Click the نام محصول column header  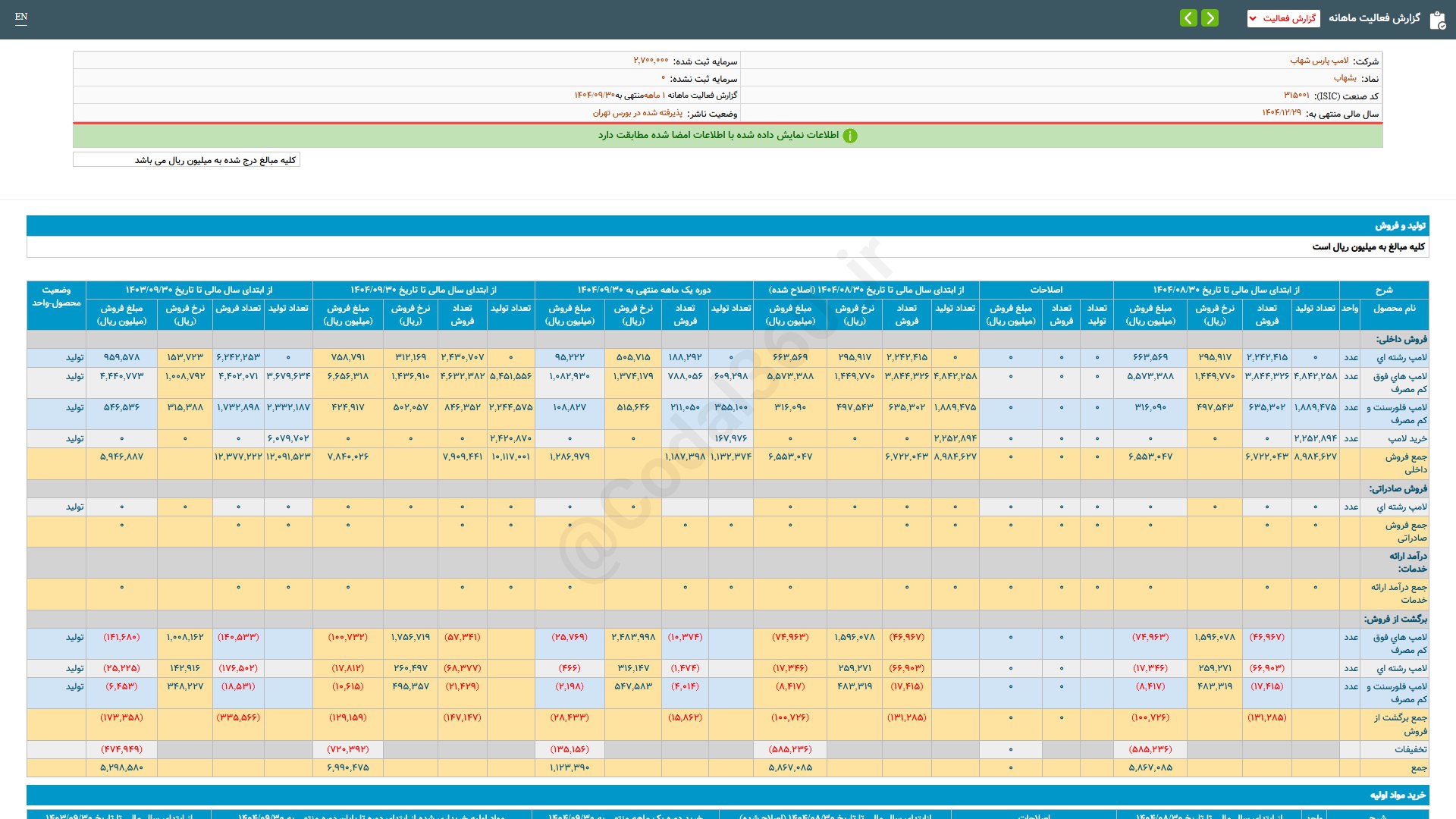1394,308
